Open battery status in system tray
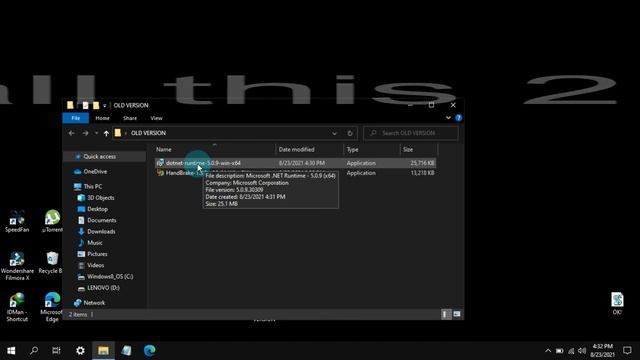Screen dimensions: 640x360 (560, 351)
